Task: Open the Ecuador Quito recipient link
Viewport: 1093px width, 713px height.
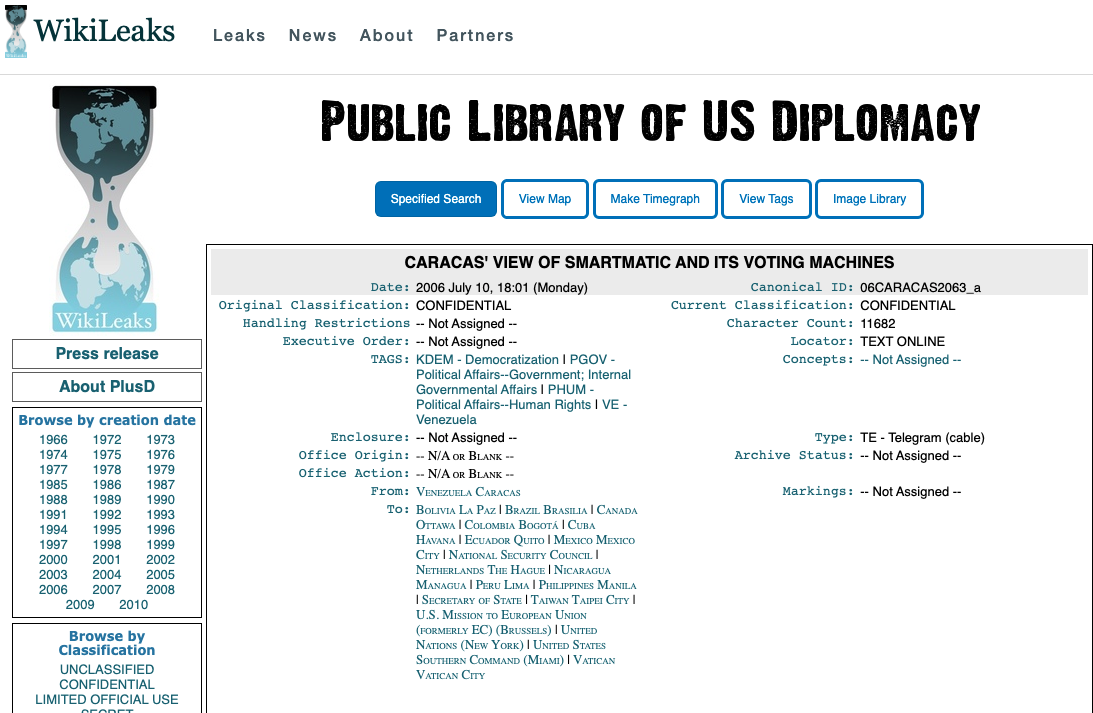Action: (x=504, y=540)
